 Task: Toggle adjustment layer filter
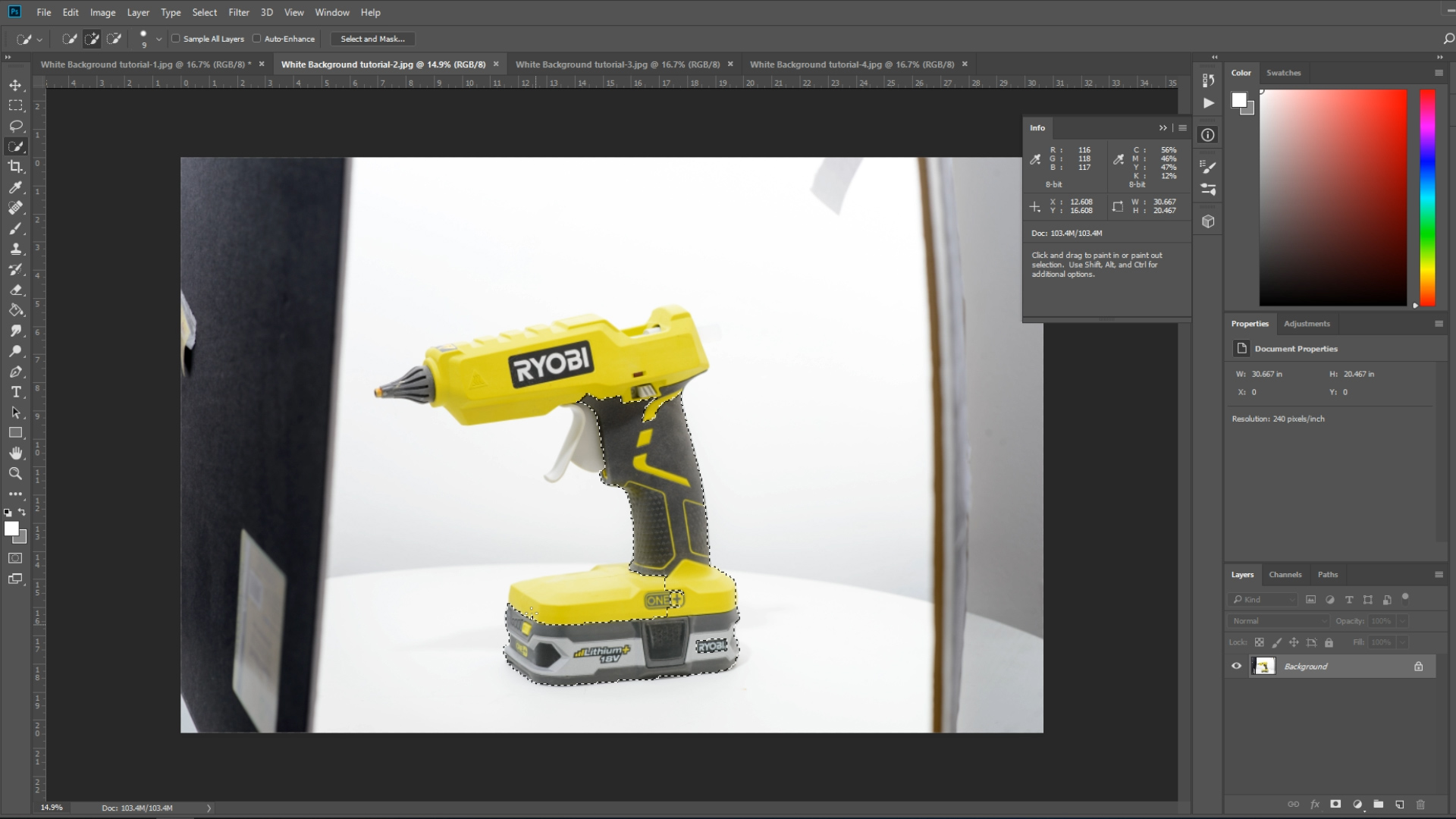1329,600
